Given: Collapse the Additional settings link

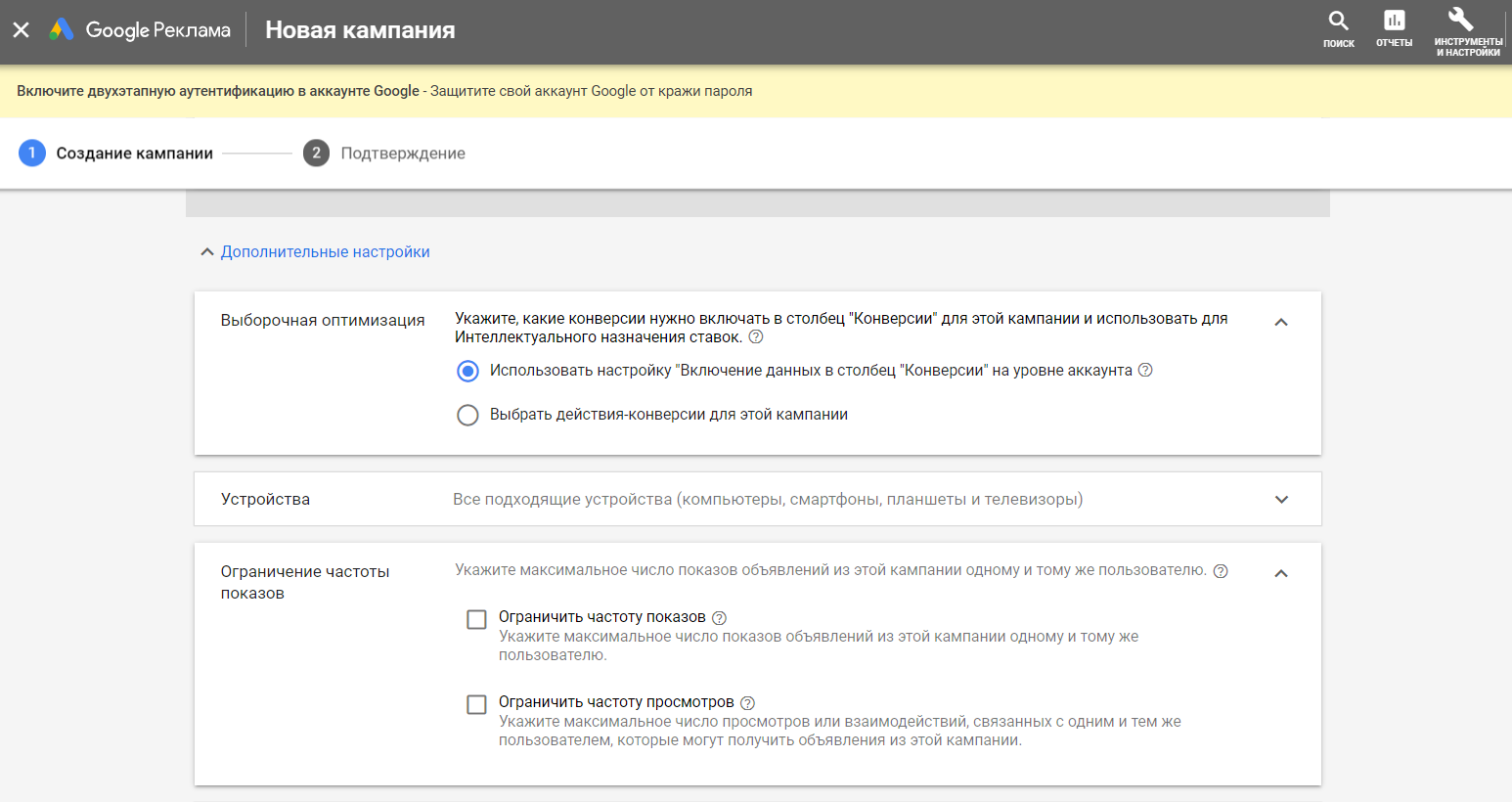Looking at the screenshot, I should (x=315, y=252).
